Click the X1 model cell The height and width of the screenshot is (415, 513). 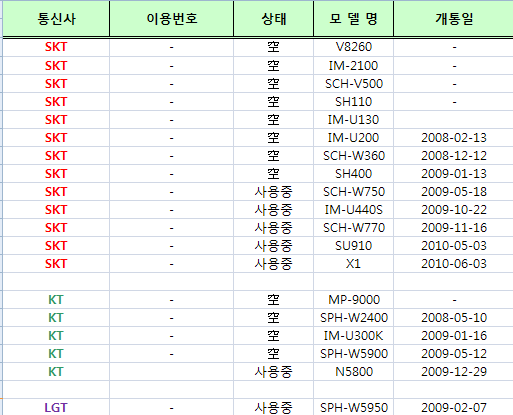pos(354,264)
